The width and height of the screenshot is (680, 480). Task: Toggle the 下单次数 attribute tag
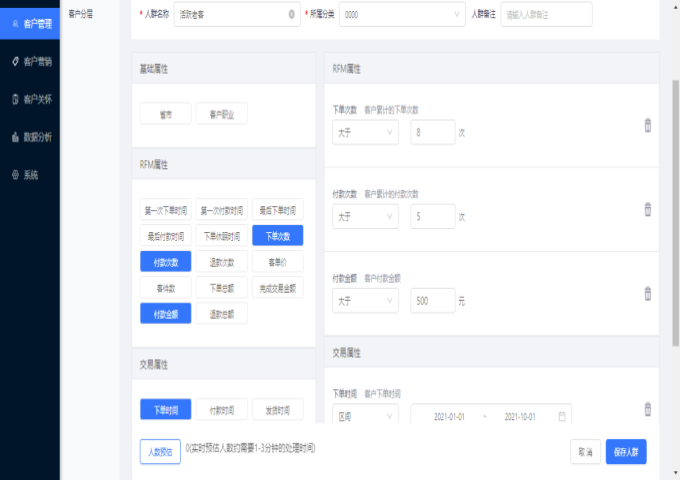277,236
